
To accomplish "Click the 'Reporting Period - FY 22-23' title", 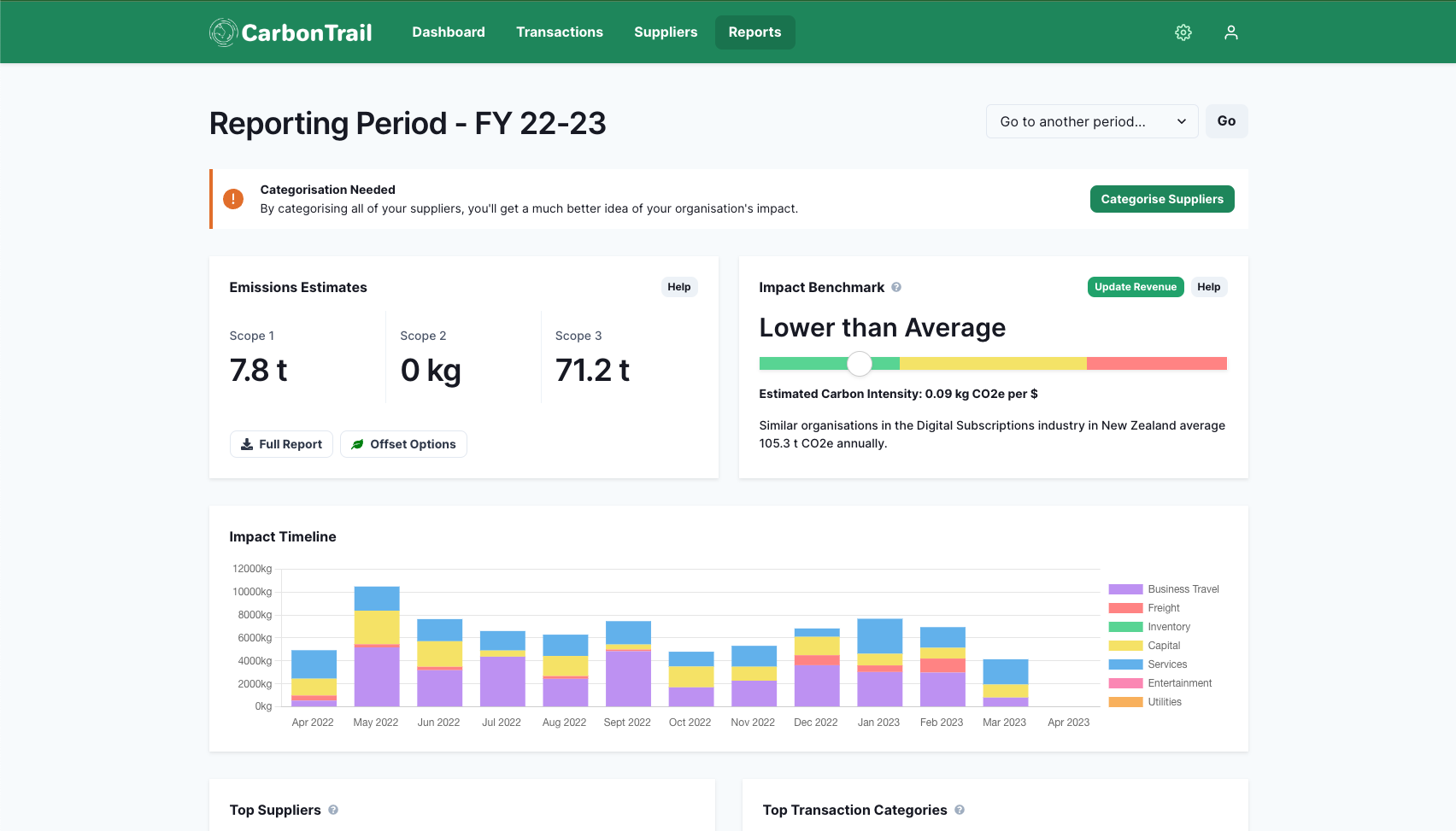I will (x=408, y=123).
